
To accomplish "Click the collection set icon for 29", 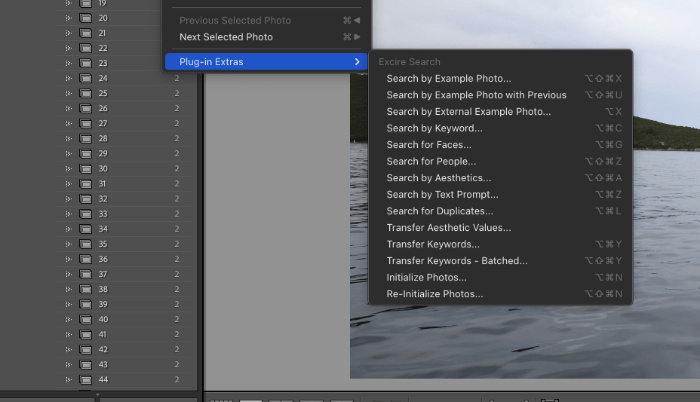I will pos(85,154).
